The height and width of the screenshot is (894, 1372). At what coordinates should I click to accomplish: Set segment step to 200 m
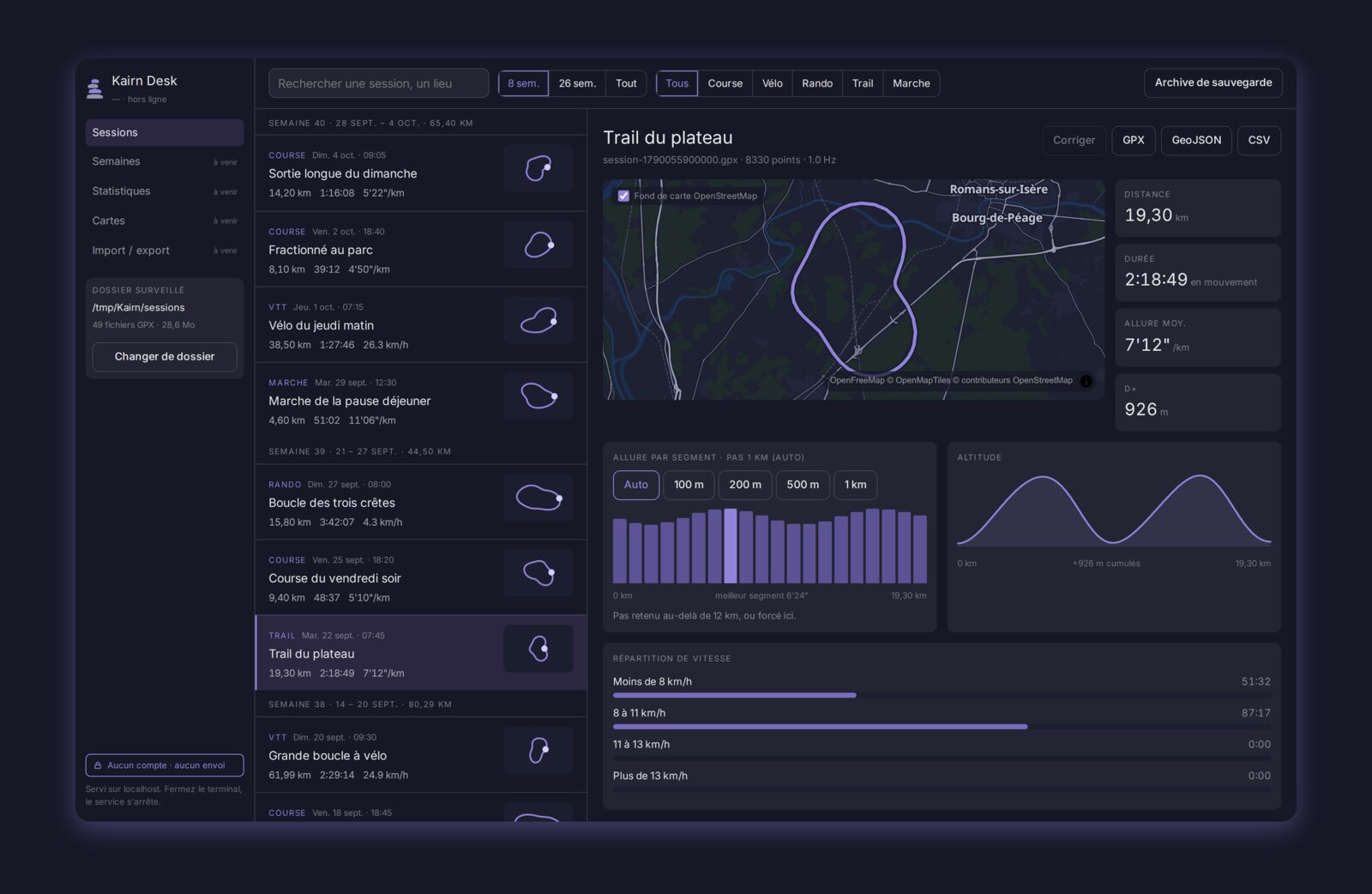click(745, 485)
